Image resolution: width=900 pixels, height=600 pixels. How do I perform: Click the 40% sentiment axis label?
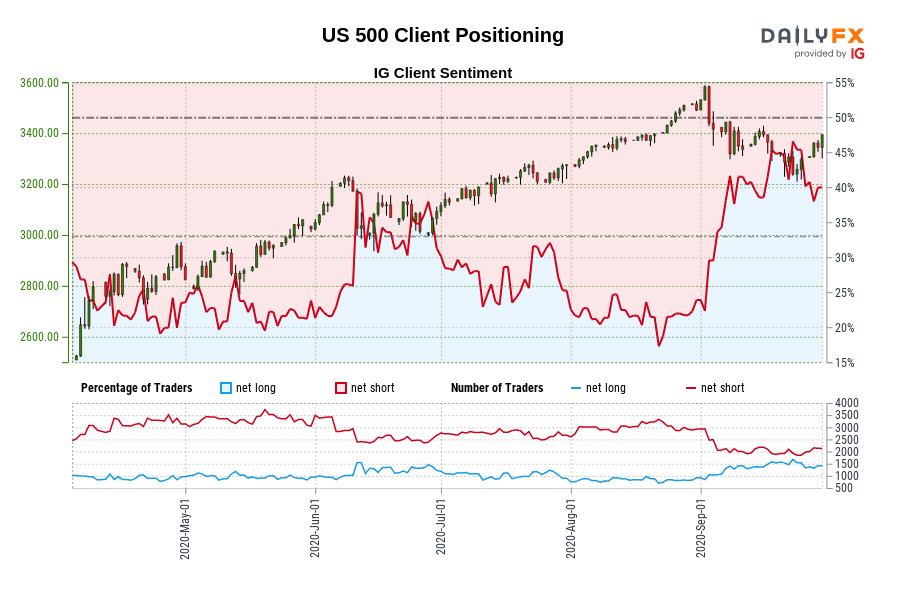pos(844,188)
